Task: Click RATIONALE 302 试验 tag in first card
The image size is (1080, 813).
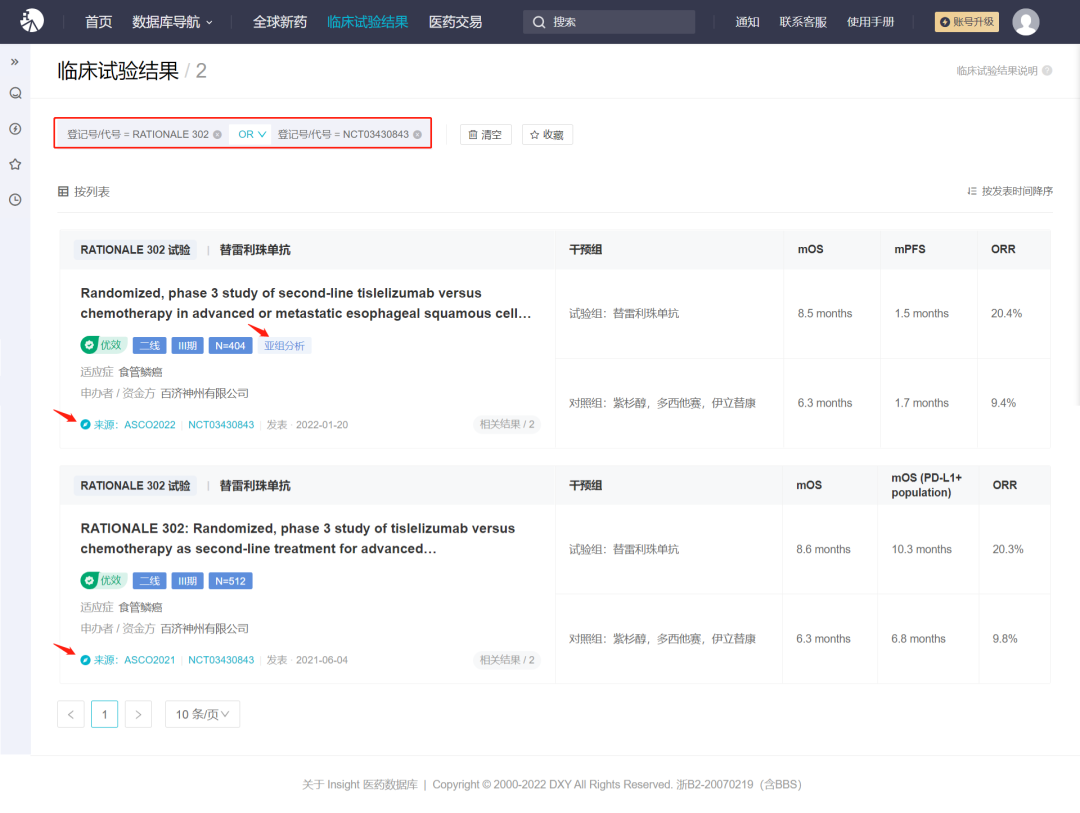Action: click(135, 249)
